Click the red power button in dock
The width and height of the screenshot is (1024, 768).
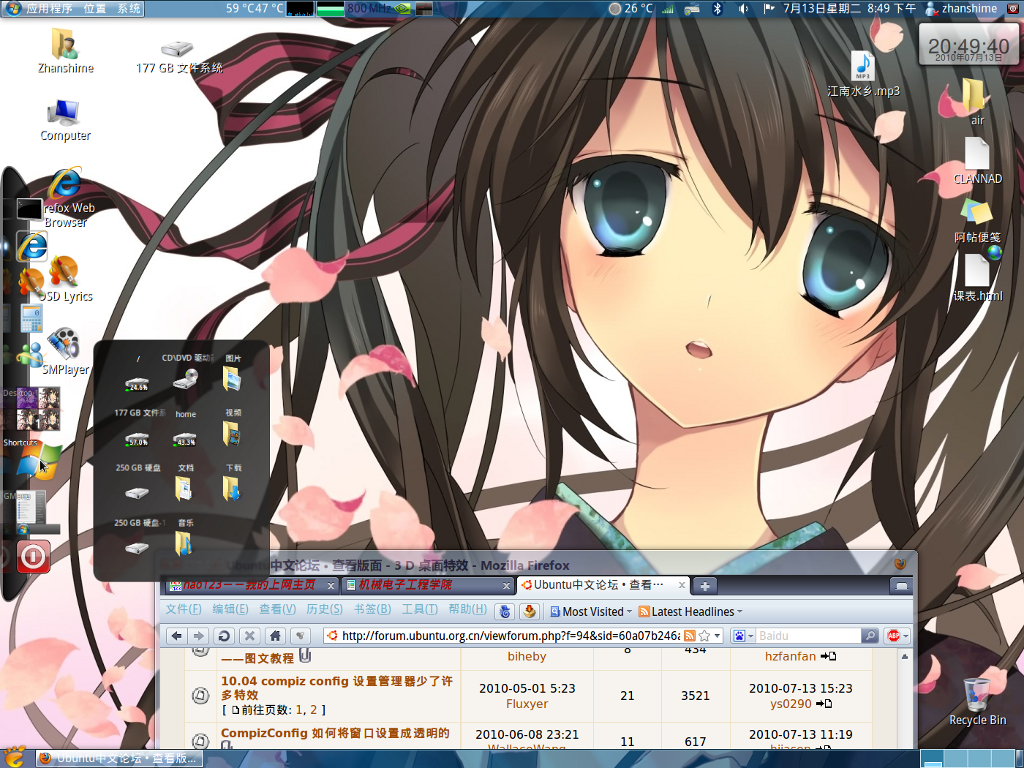(x=33, y=557)
